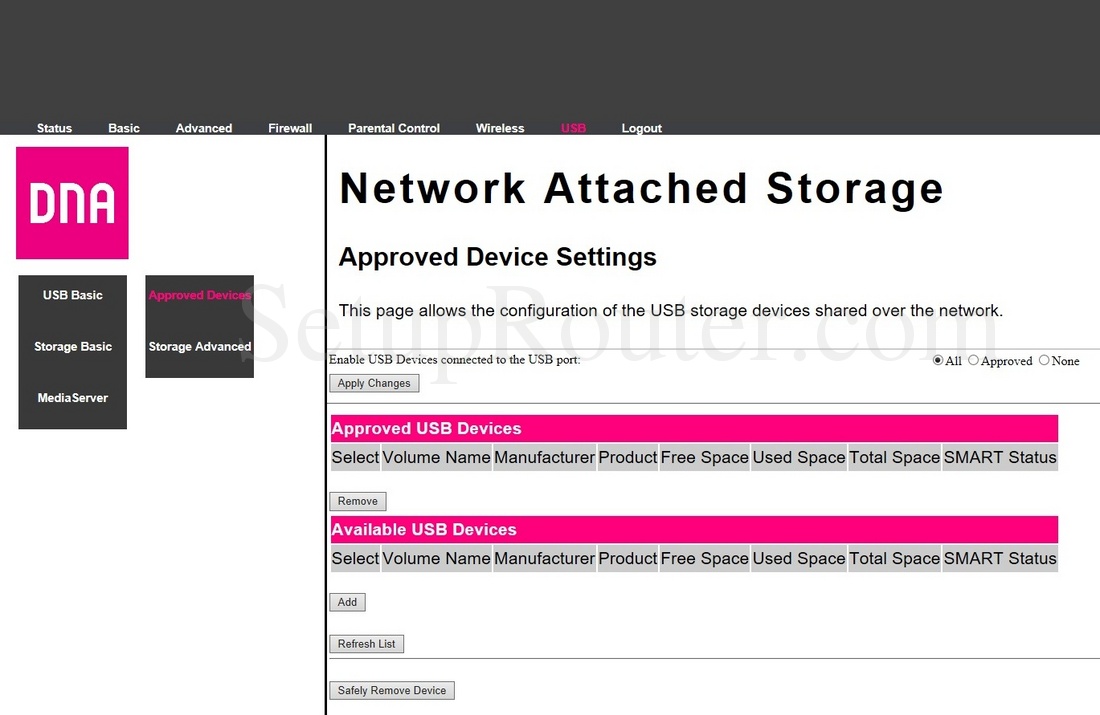The height and width of the screenshot is (715, 1100).
Task: Open the Parental Control menu item
Action: (x=393, y=127)
